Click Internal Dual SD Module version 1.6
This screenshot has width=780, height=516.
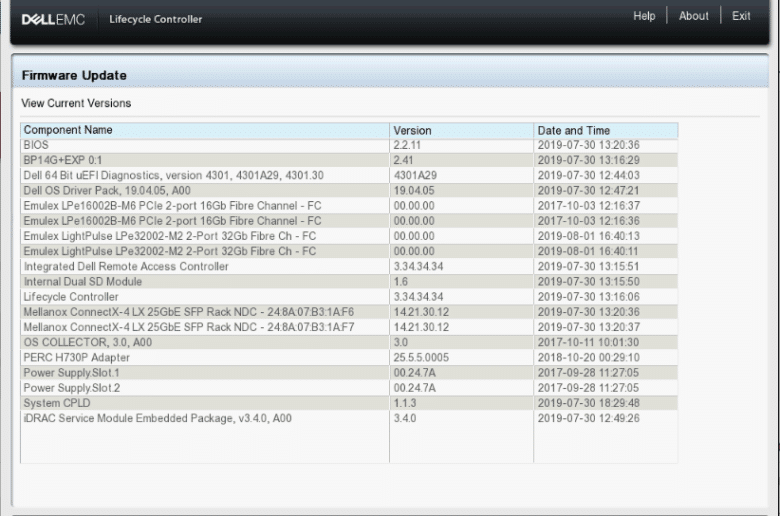tap(462, 282)
